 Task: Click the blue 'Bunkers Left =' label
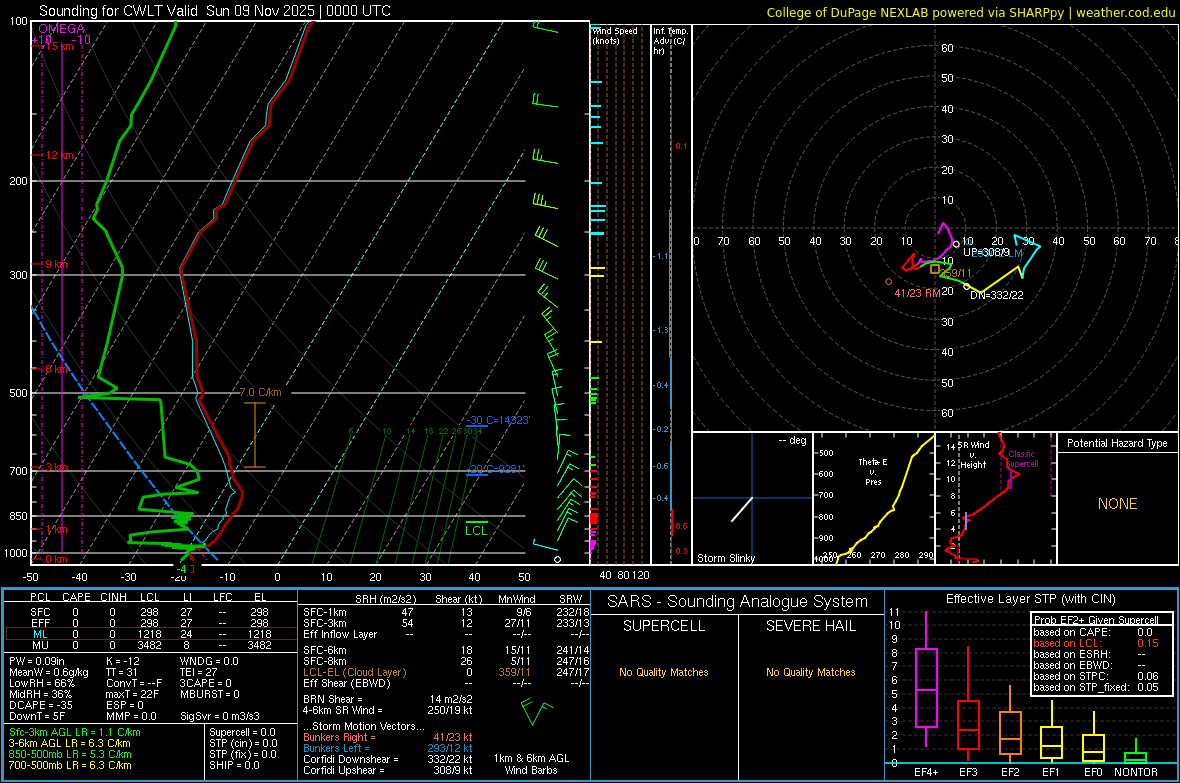point(336,748)
